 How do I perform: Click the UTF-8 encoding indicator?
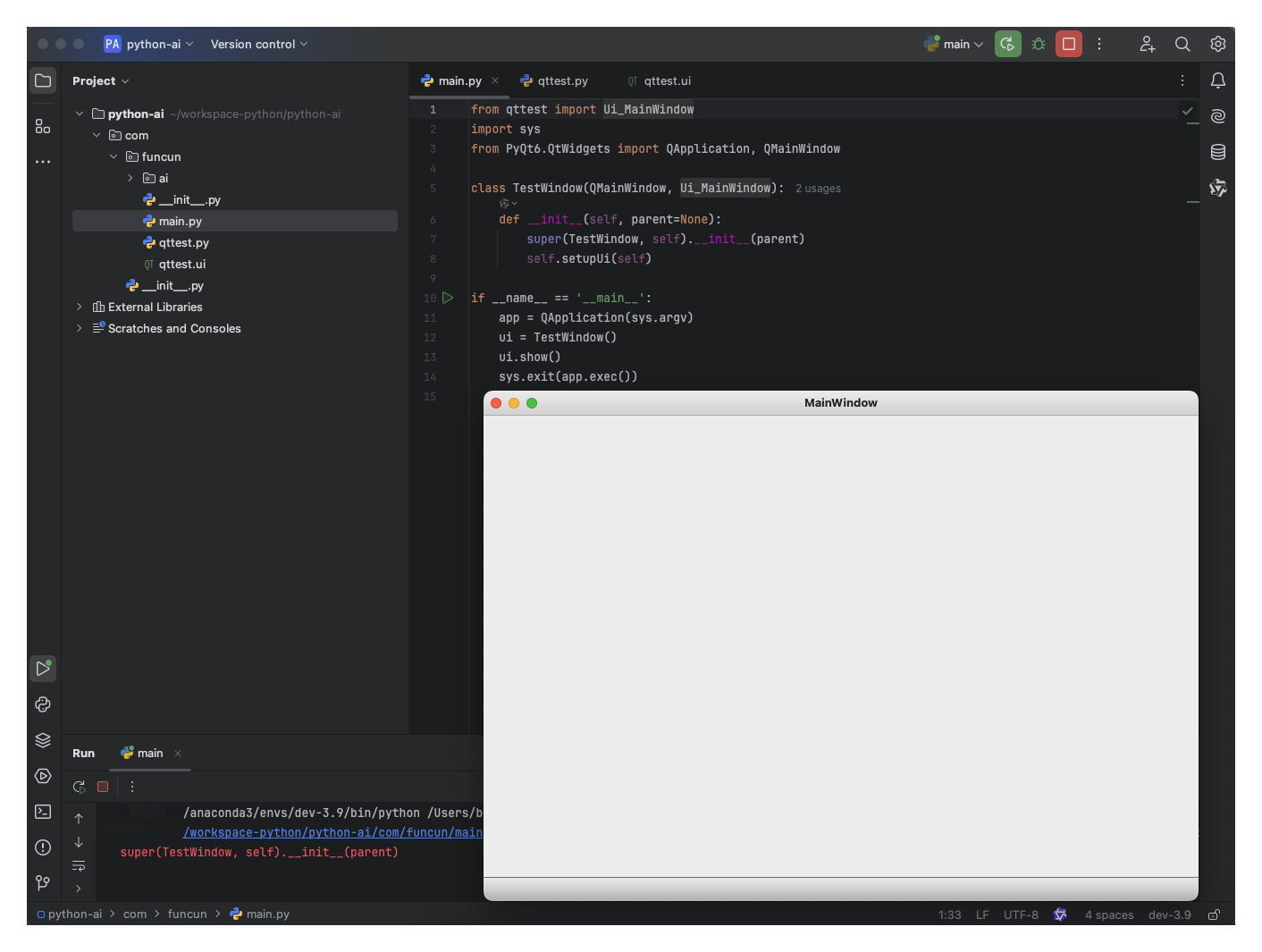point(1021,914)
